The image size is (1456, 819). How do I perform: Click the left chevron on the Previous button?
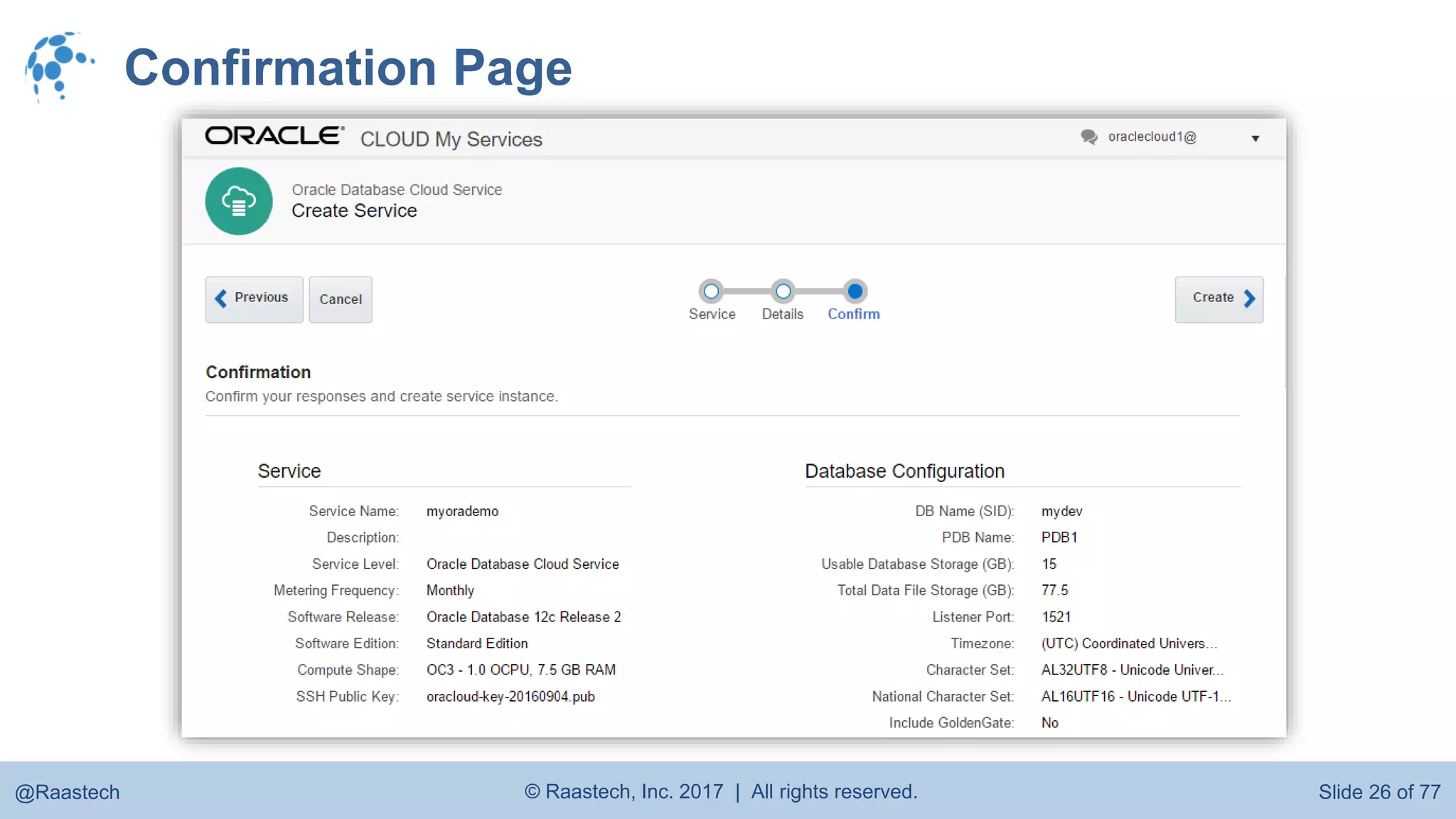(221, 299)
